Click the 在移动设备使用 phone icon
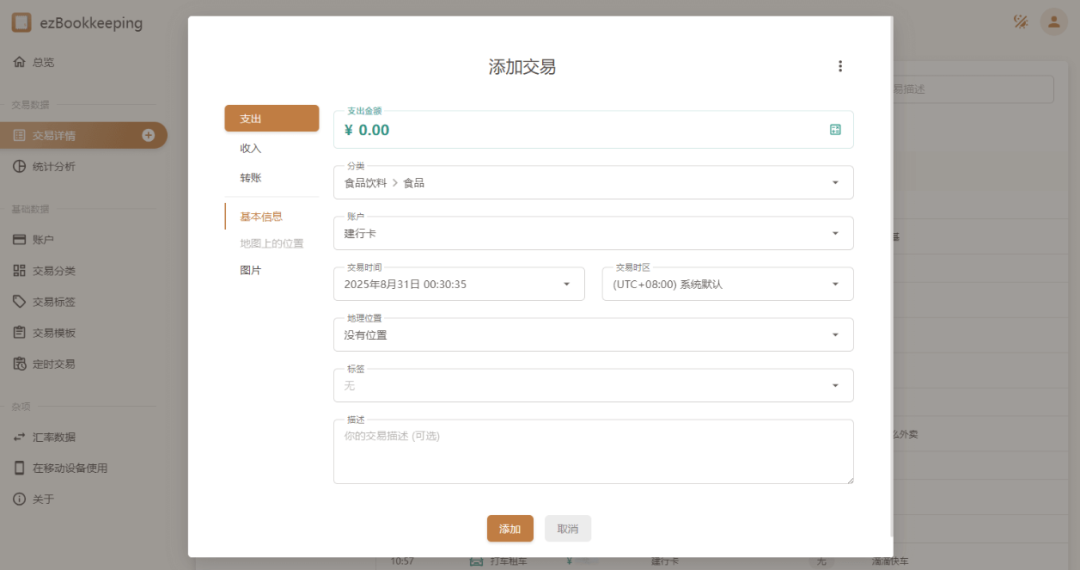Viewport: 1080px width, 570px height. click(x=19, y=468)
